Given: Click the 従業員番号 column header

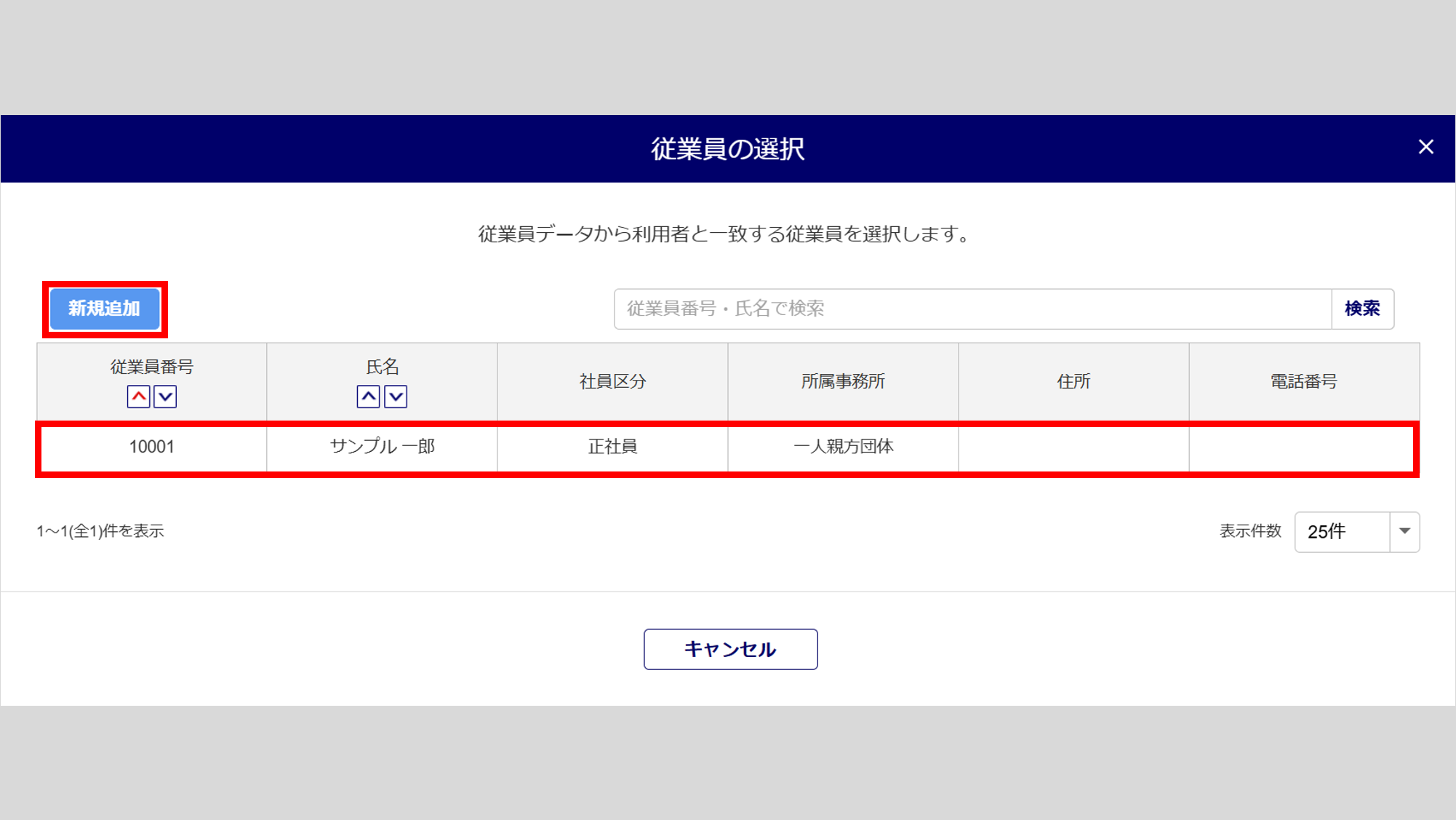Looking at the screenshot, I should pos(152,367).
